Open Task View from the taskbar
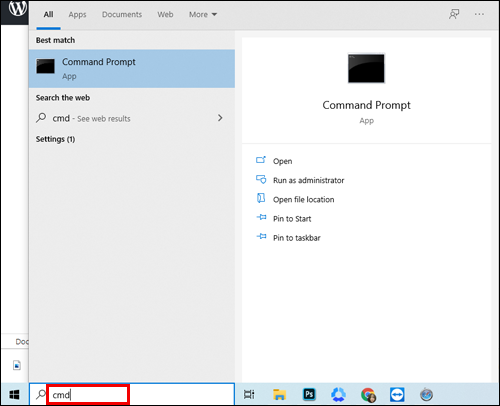 pos(249,395)
